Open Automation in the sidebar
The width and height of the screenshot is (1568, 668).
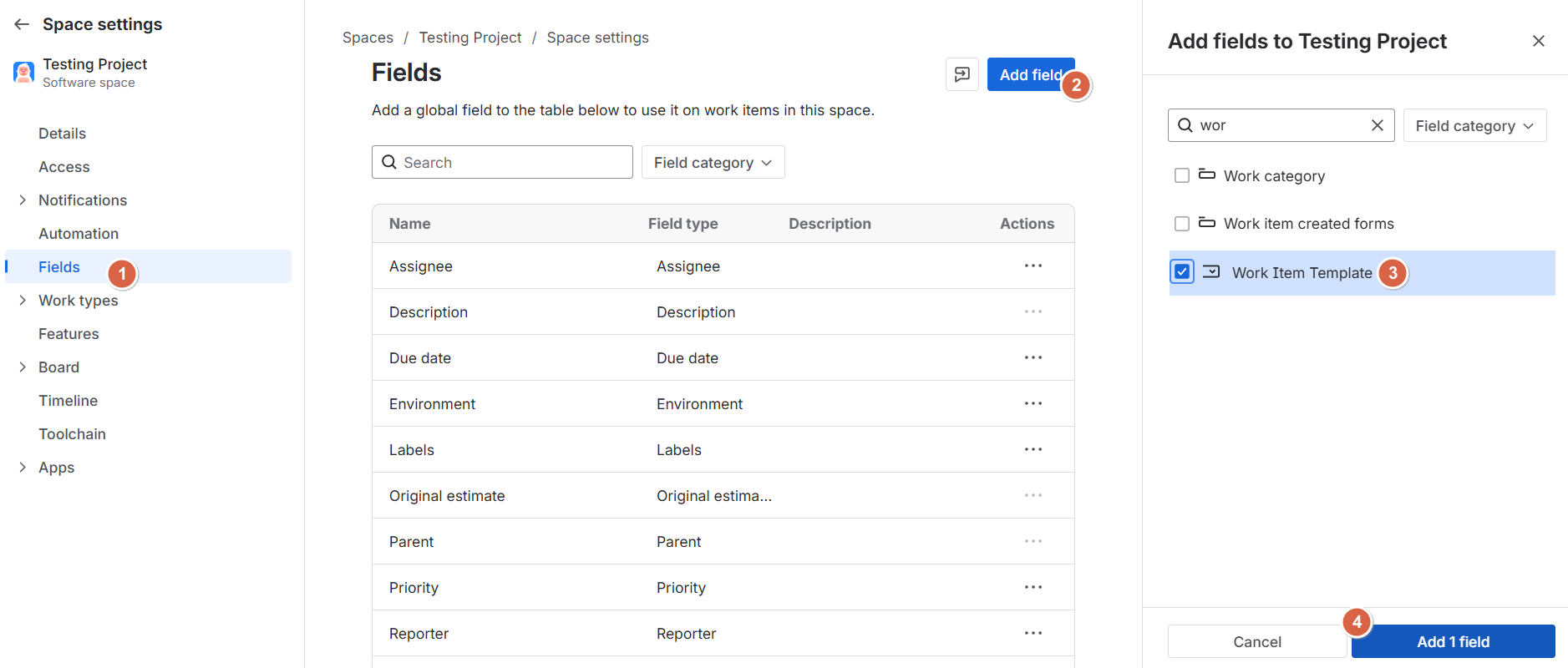coord(79,234)
